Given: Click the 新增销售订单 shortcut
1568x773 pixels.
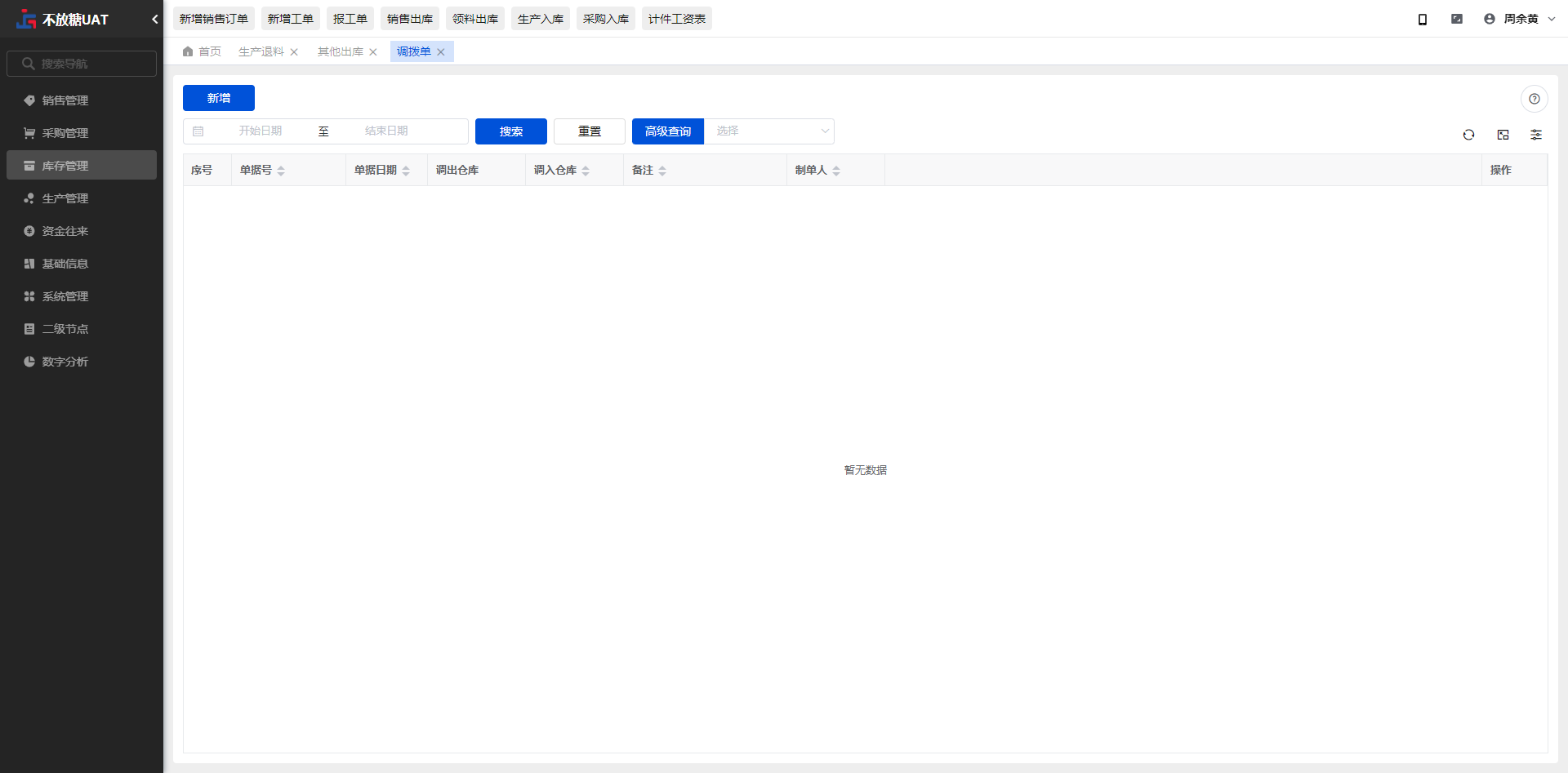Looking at the screenshot, I should coord(214,19).
